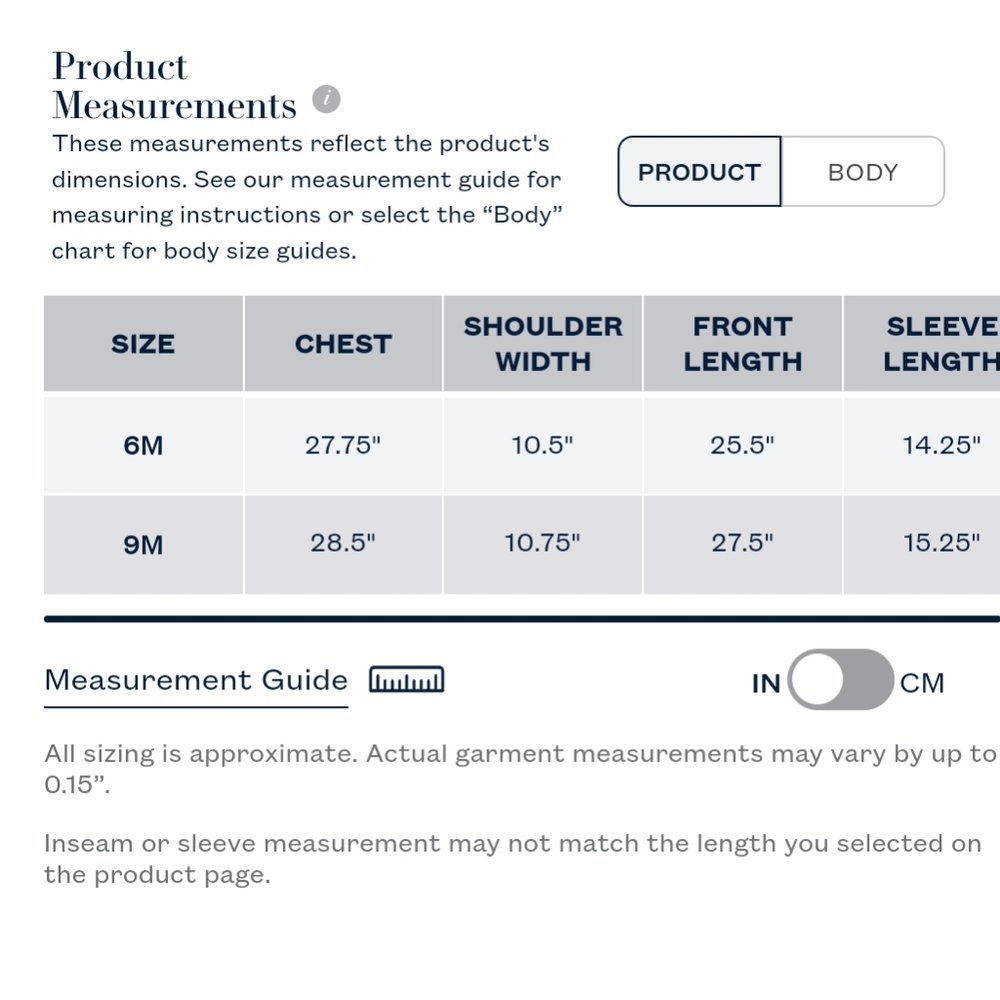This screenshot has height=1000, width=1000.
Task: Click the 28.5" chest value for 9M
Action: pos(343,543)
